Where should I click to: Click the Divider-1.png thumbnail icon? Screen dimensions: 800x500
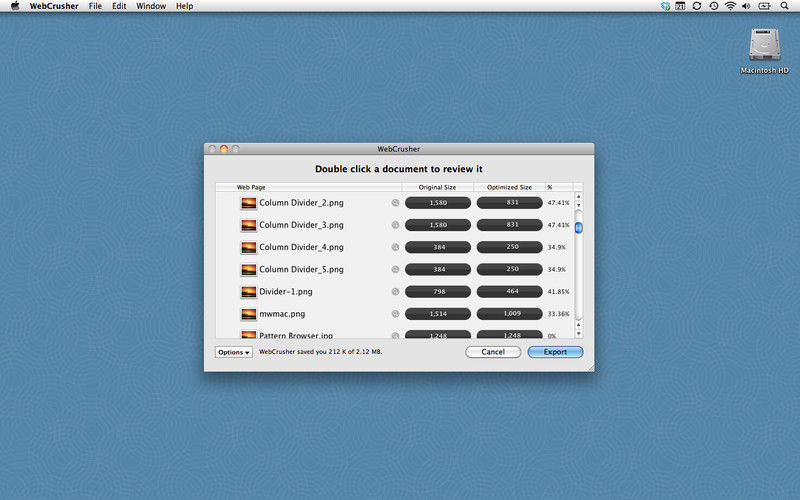248,292
